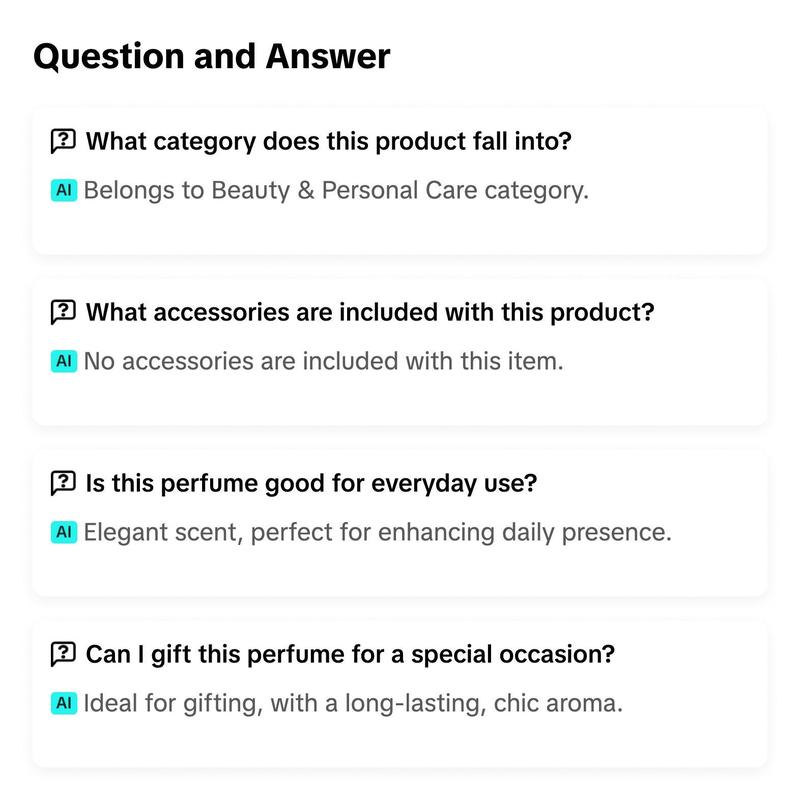The image size is (800, 800).
Task: Select the 'Ideal for gifting' answer text
Action: (353, 704)
